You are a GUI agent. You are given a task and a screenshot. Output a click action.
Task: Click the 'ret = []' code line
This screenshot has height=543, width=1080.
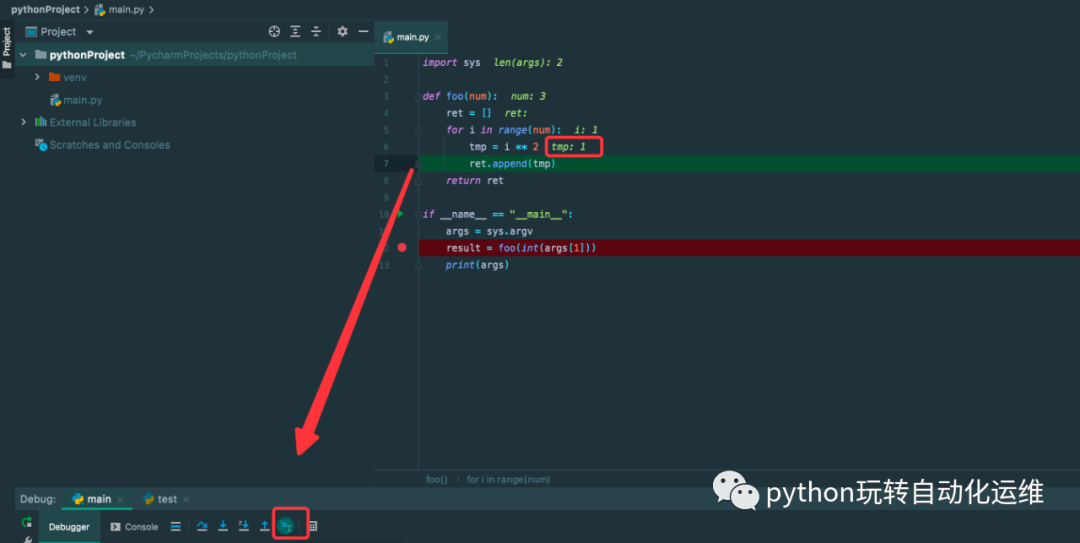tap(469, 113)
